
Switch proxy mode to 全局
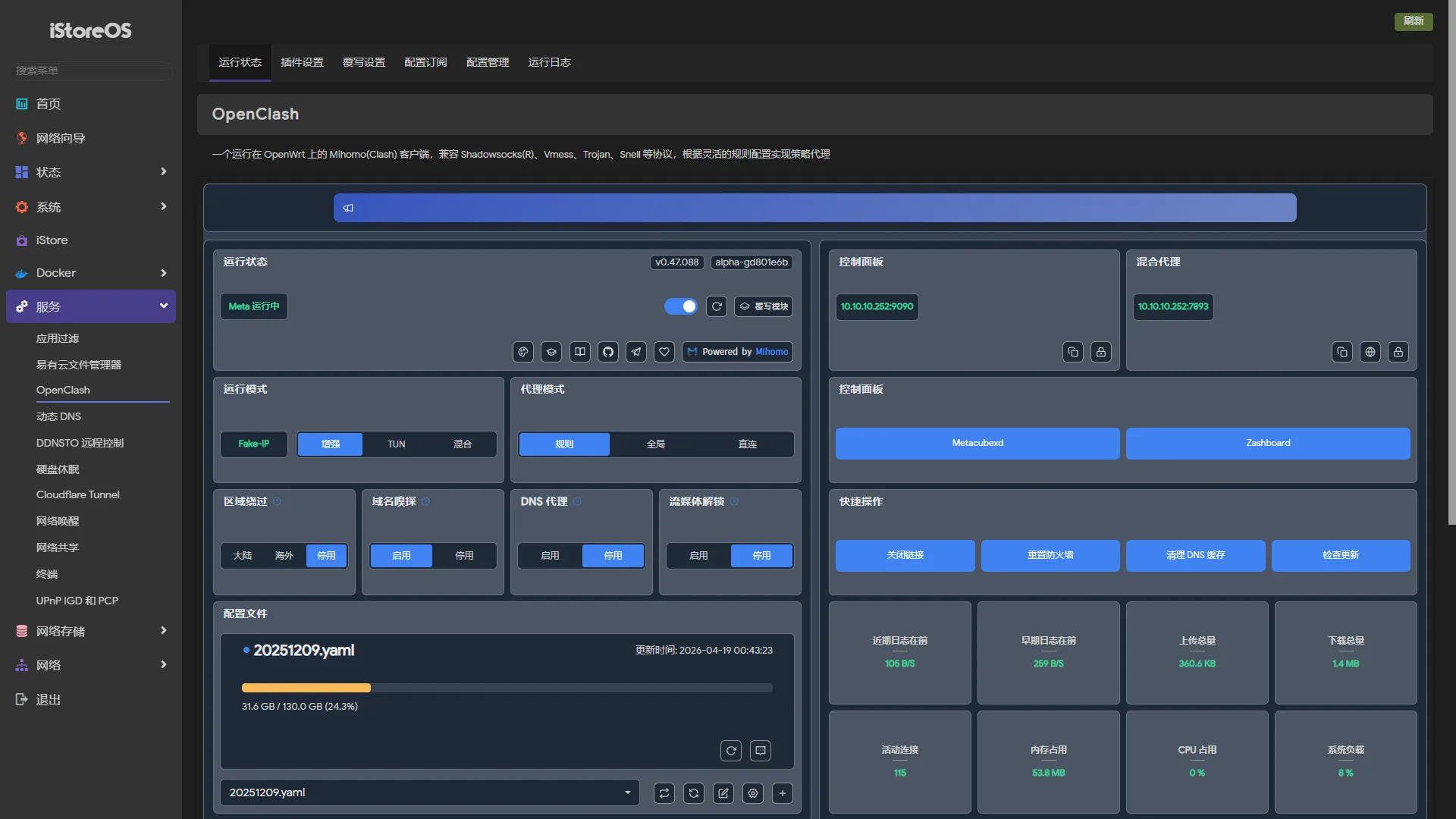(655, 444)
